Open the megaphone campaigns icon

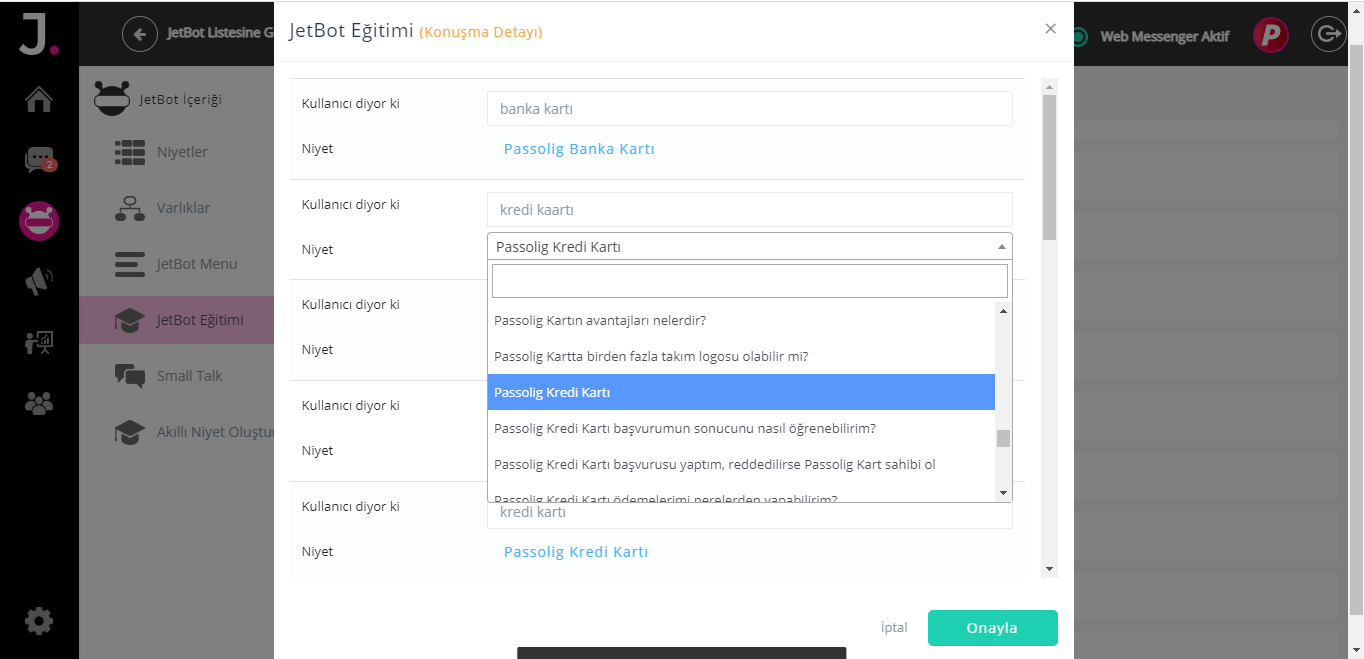pos(39,282)
